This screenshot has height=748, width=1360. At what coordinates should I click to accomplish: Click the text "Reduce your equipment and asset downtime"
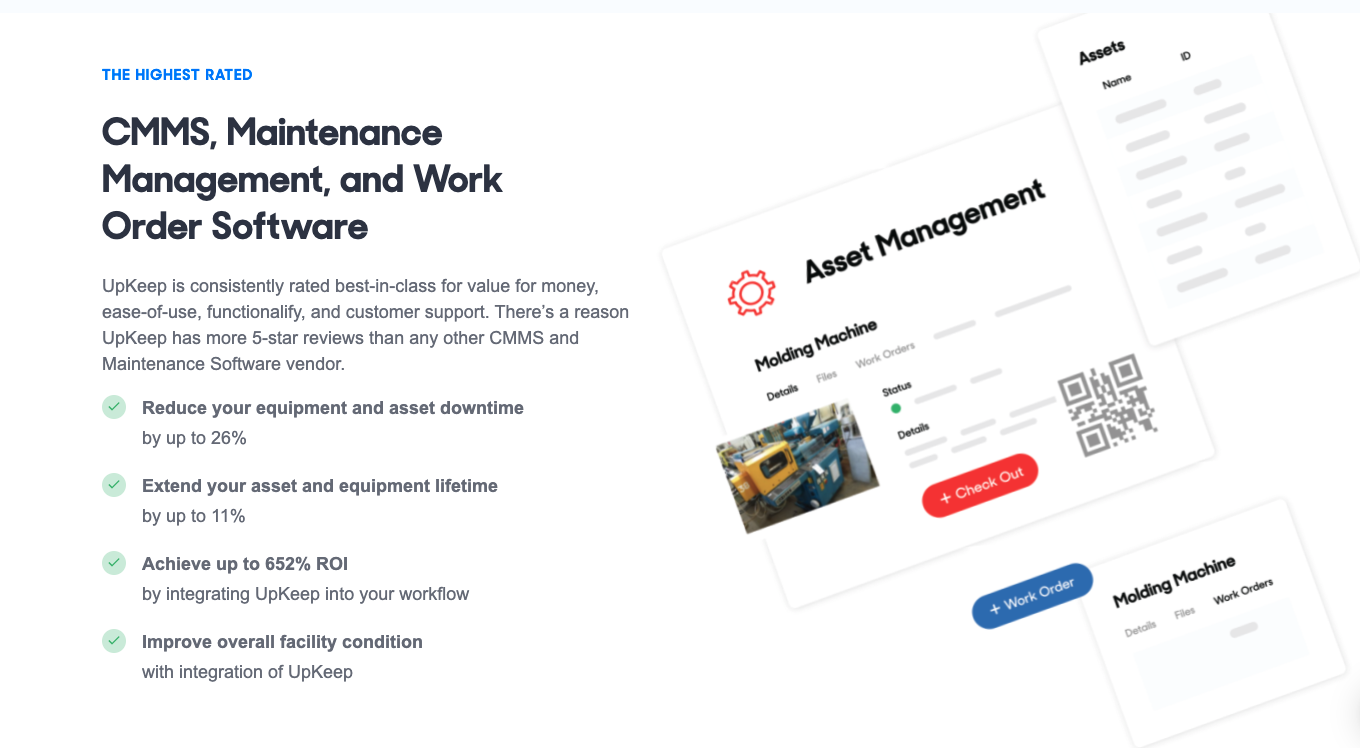[333, 408]
